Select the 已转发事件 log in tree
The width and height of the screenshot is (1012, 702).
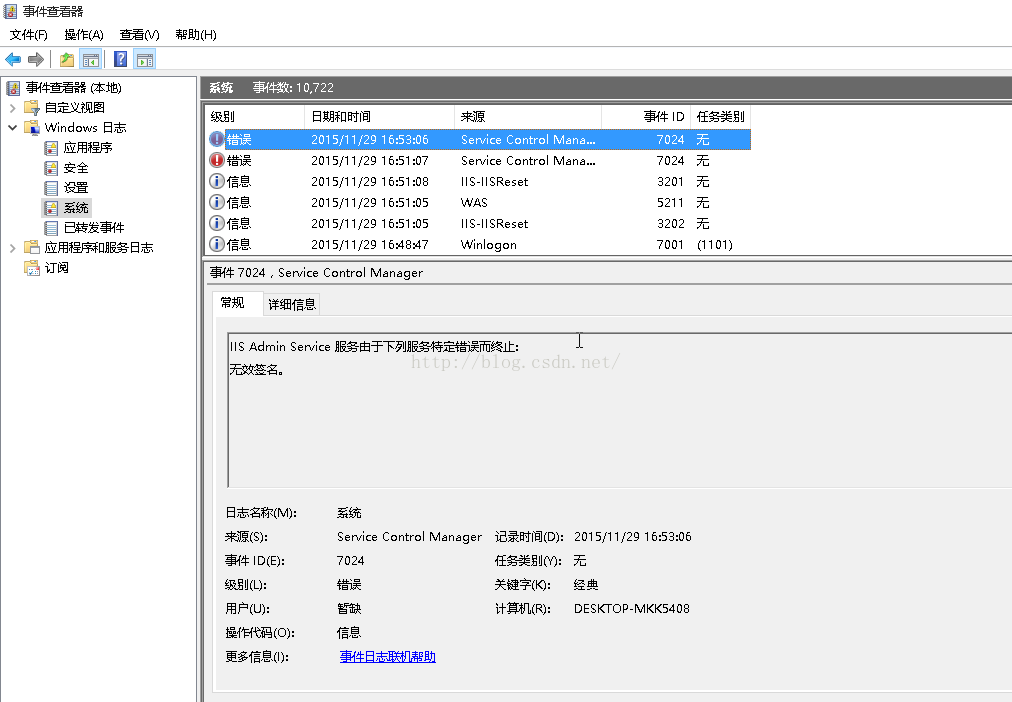94,228
